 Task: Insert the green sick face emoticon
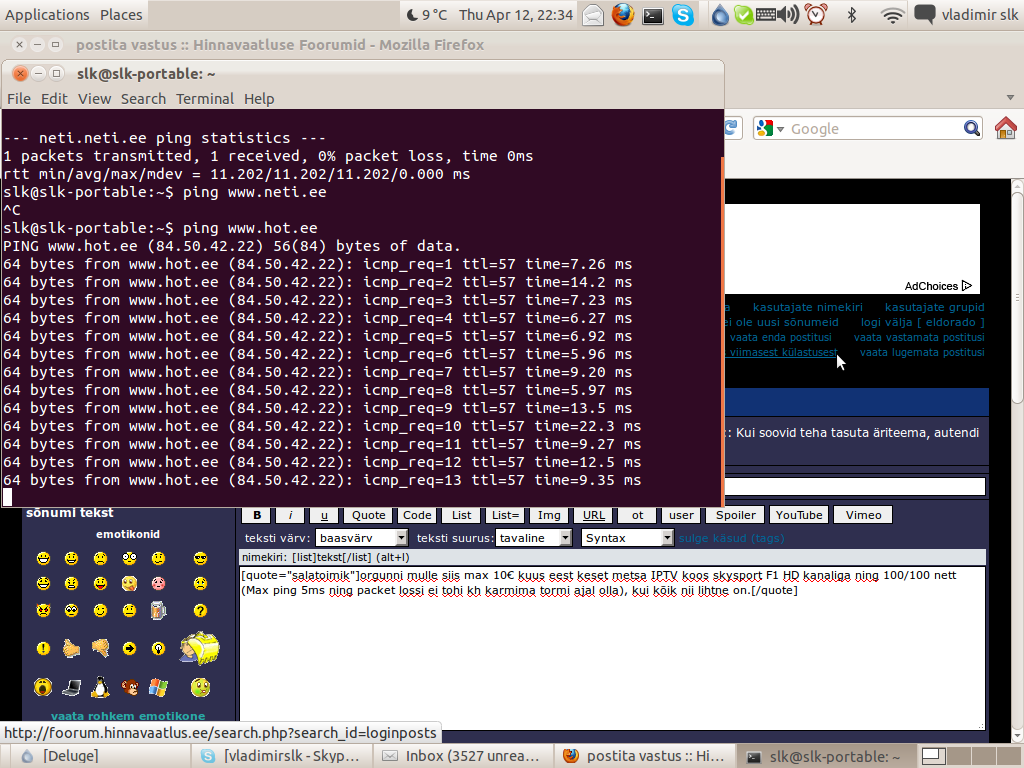200,687
